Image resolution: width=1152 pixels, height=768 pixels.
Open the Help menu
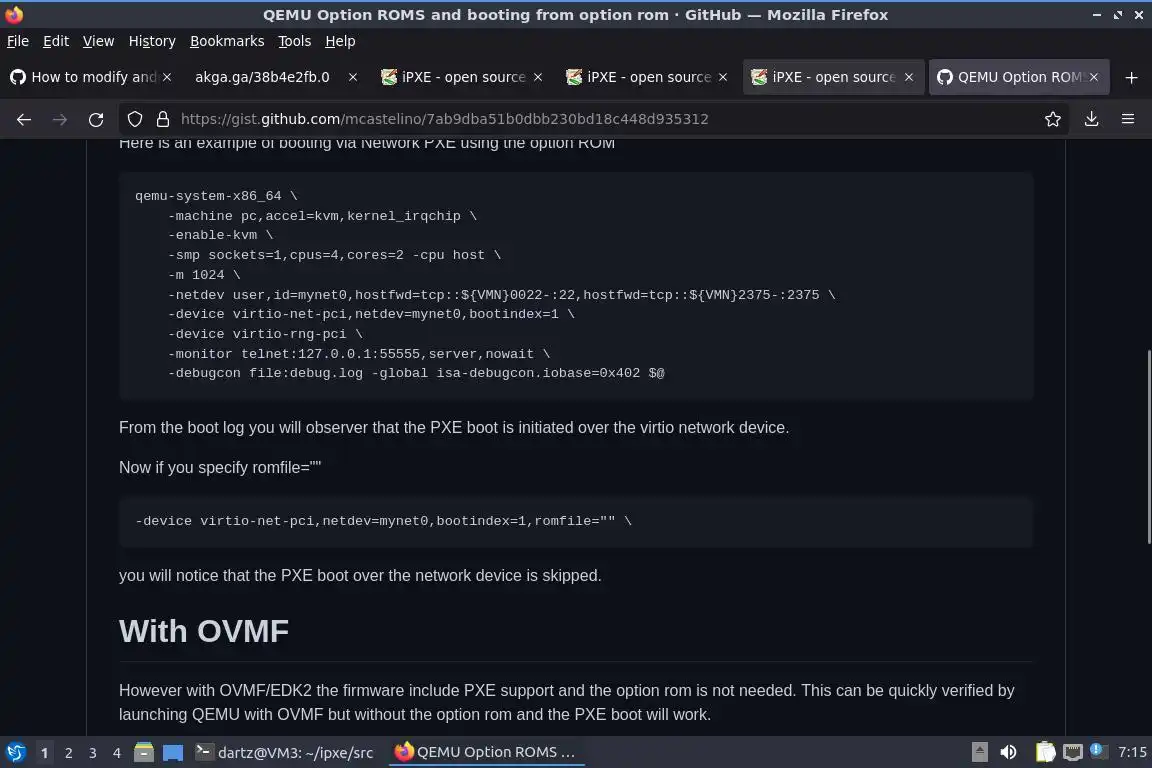coord(340,41)
